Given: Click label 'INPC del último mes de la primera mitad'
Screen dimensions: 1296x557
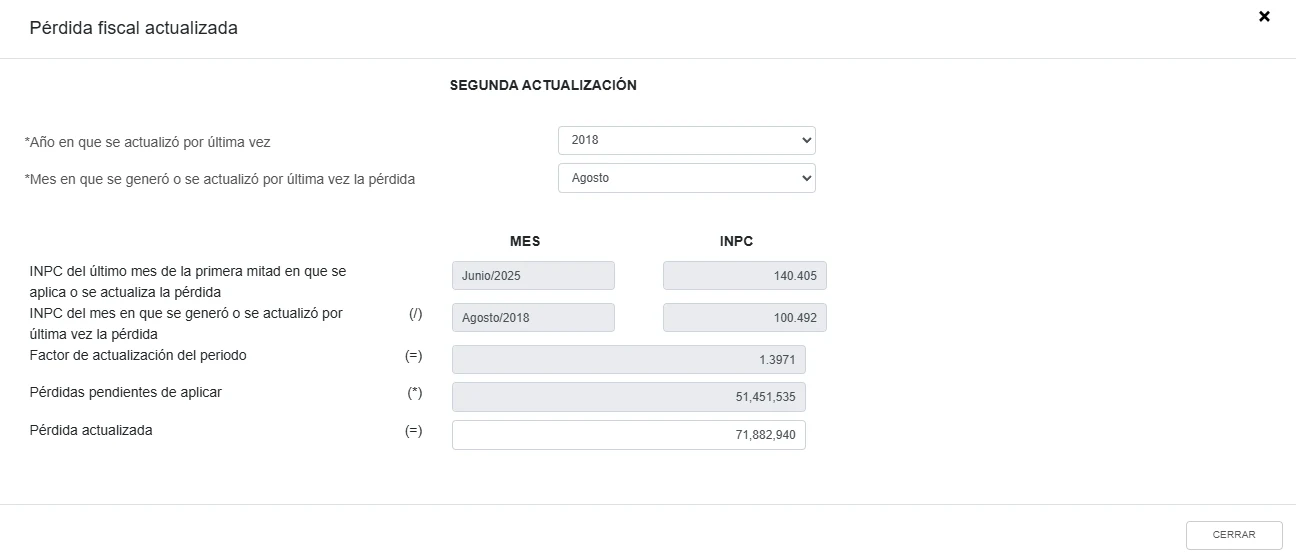Looking at the screenshot, I should (188, 281).
